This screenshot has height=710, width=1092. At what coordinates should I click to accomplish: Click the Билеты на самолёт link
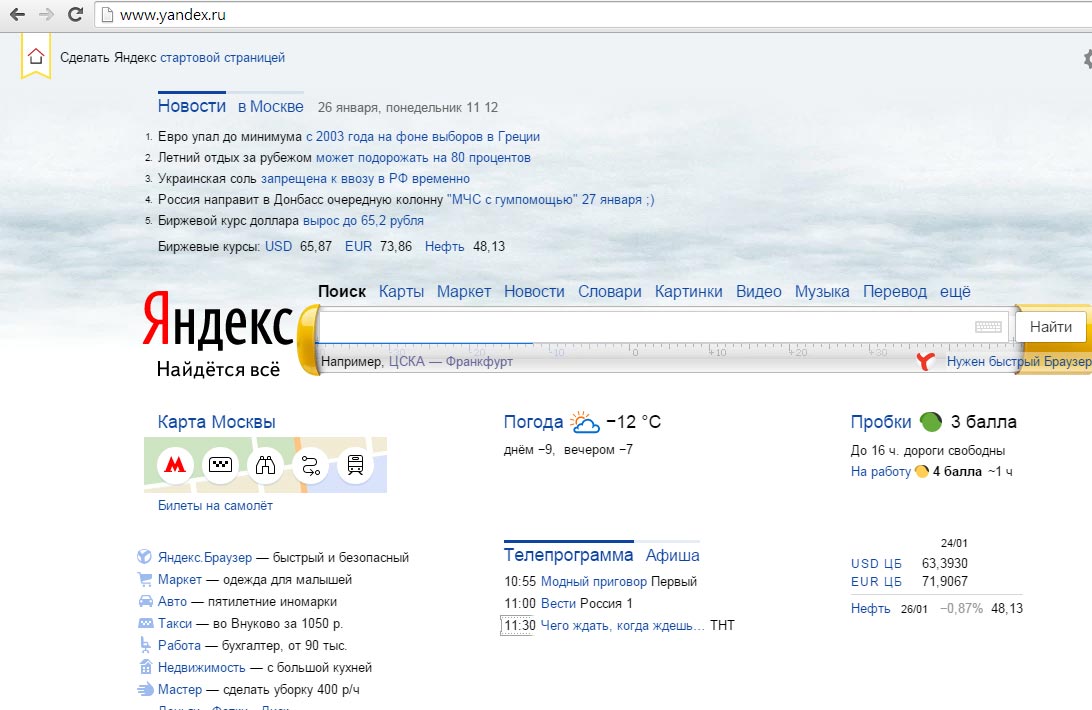[x=215, y=505]
